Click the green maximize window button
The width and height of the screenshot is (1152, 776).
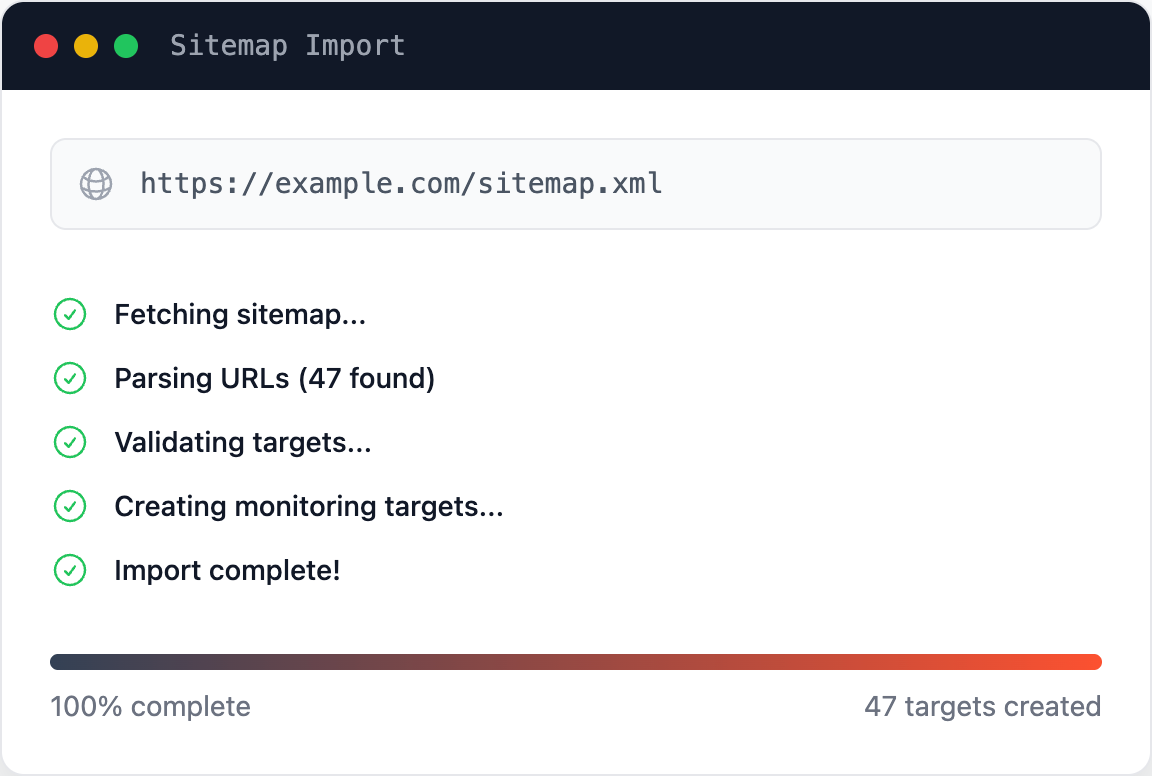coord(126,46)
